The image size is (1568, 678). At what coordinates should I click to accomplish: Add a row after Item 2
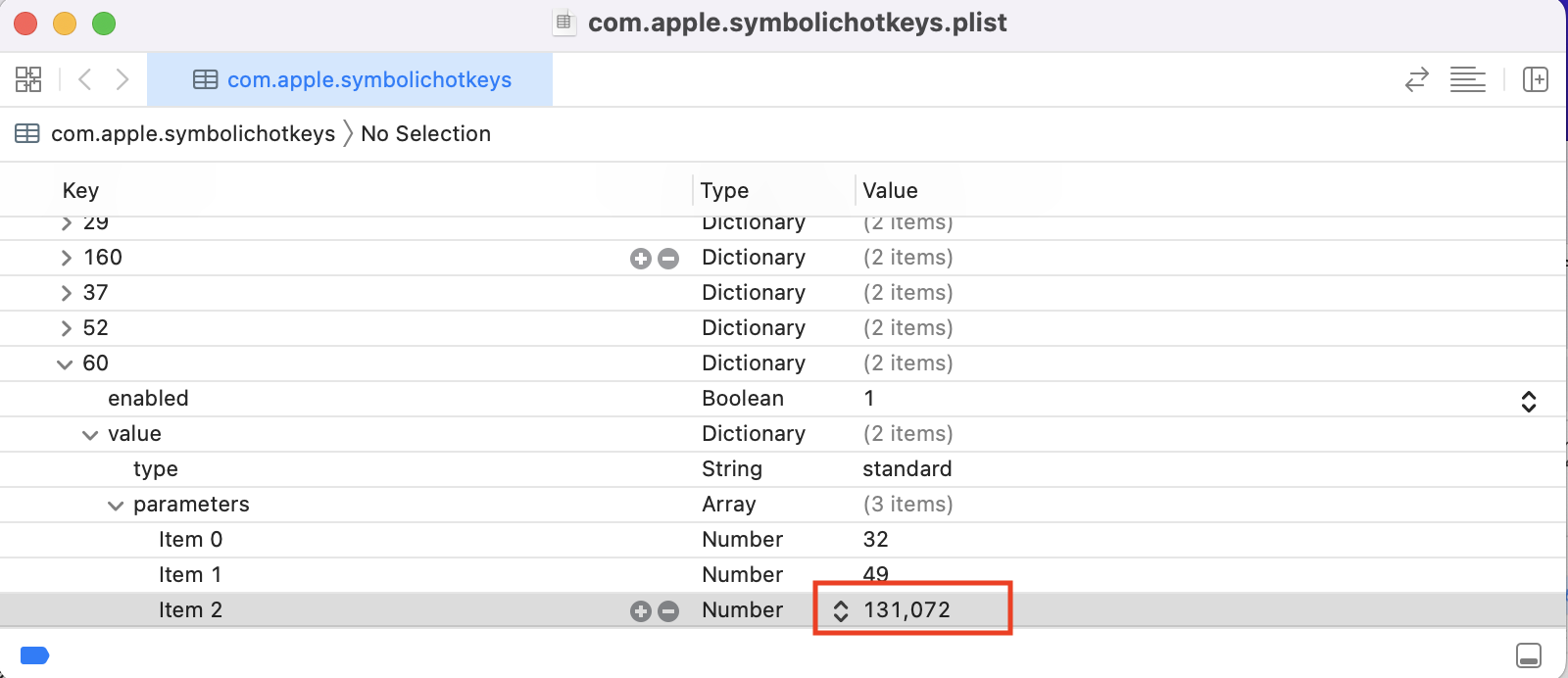pos(641,611)
